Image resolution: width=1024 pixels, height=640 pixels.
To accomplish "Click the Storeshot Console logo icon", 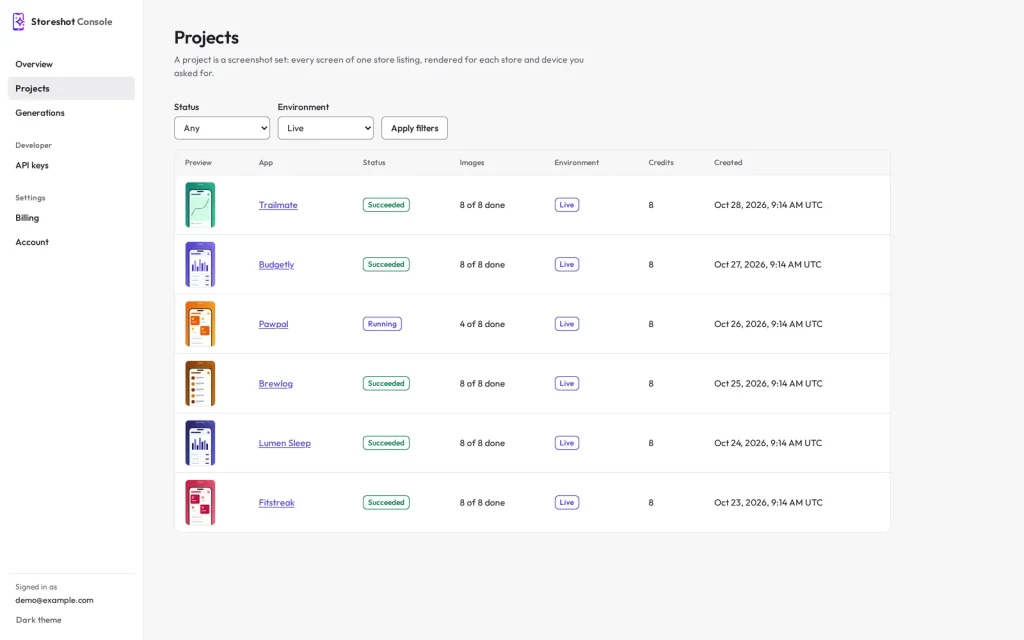I will click(x=18, y=22).
